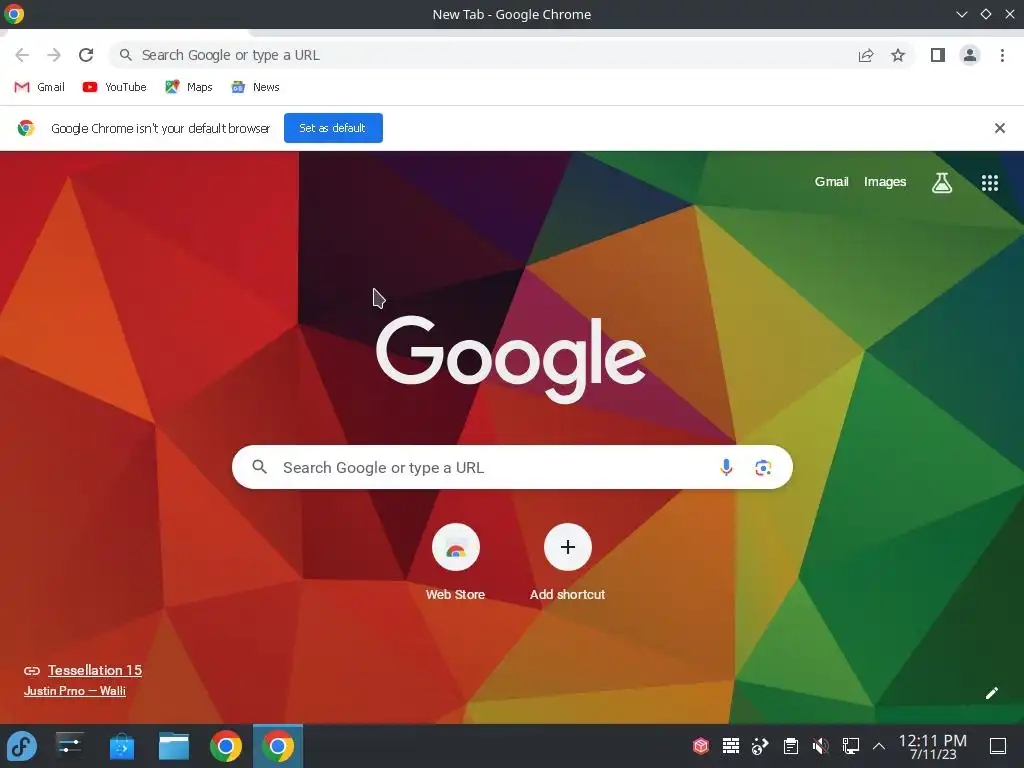Open Gmail link at top of page
The image size is (1024, 768).
coord(831,182)
